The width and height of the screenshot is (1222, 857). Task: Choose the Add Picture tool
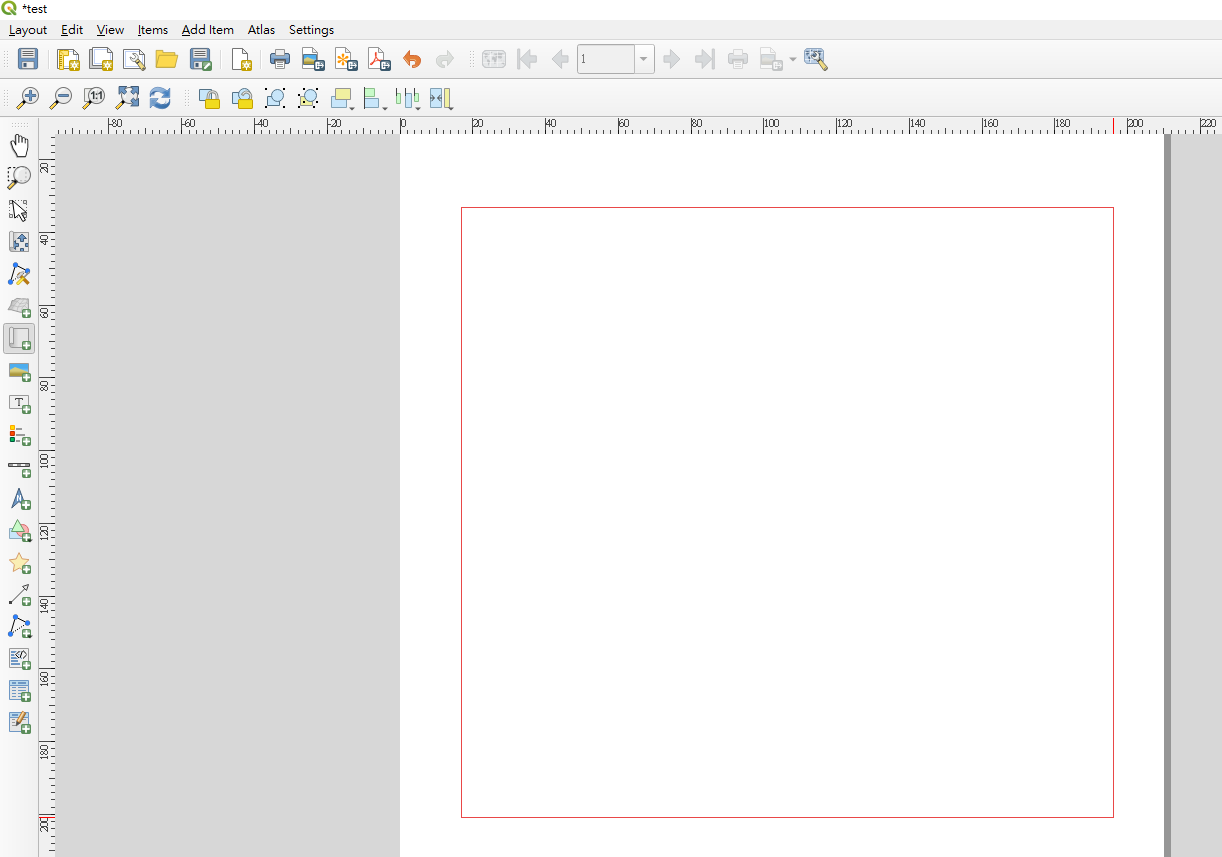pos(19,371)
